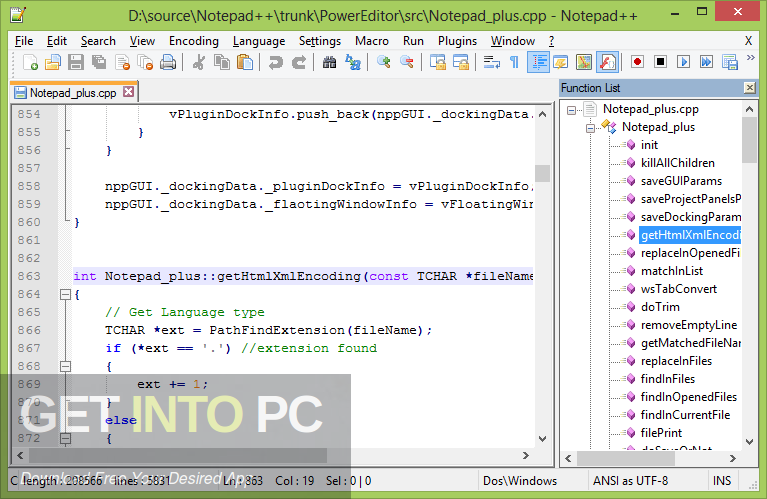Click the Function List horizontal scrollbar right arrow
Viewport: 767px width, 499px height.
click(732, 458)
